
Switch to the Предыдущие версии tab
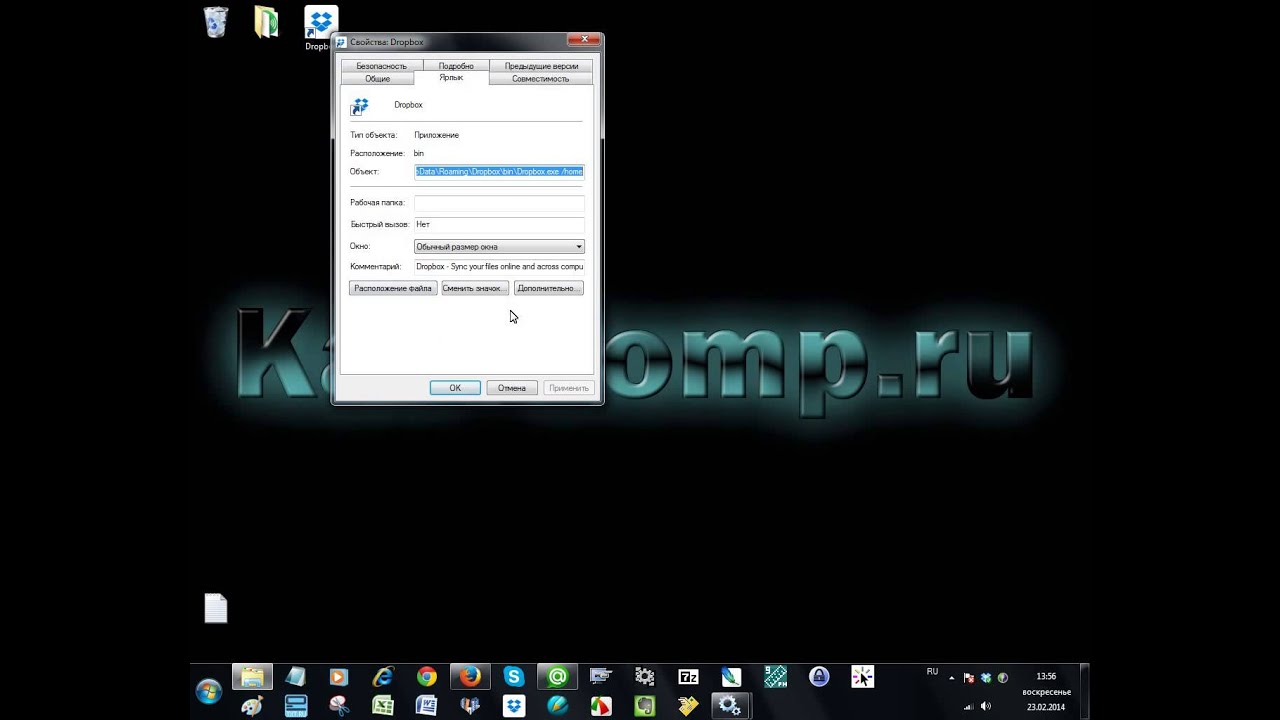(541, 66)
